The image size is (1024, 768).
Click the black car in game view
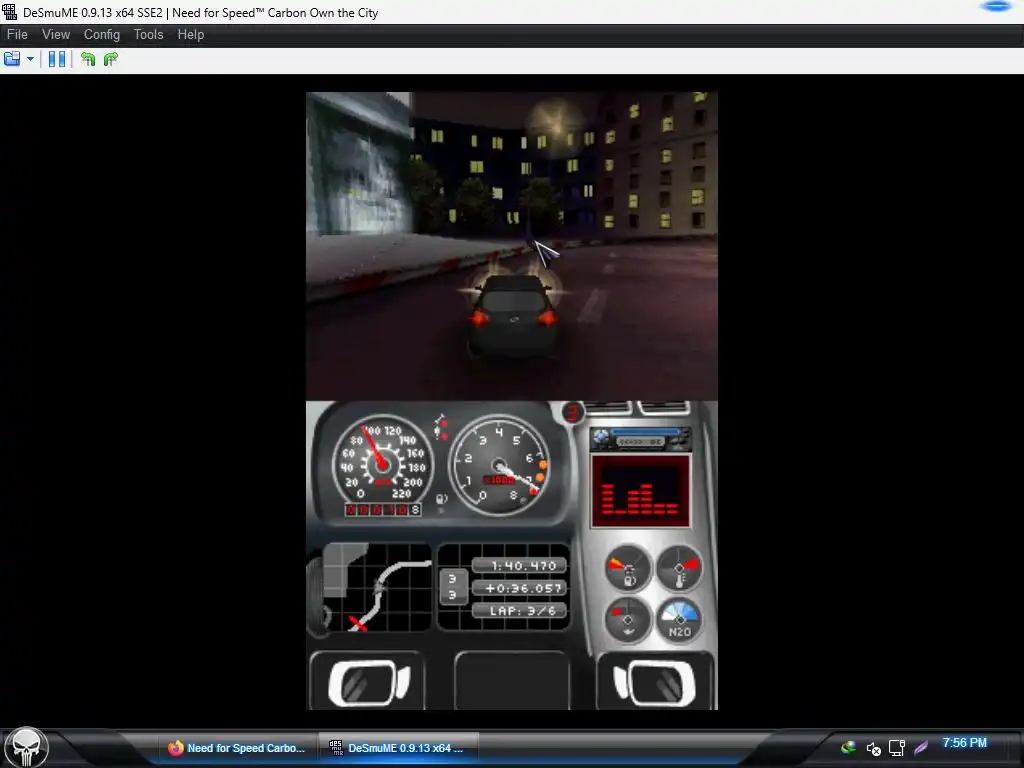513,315
